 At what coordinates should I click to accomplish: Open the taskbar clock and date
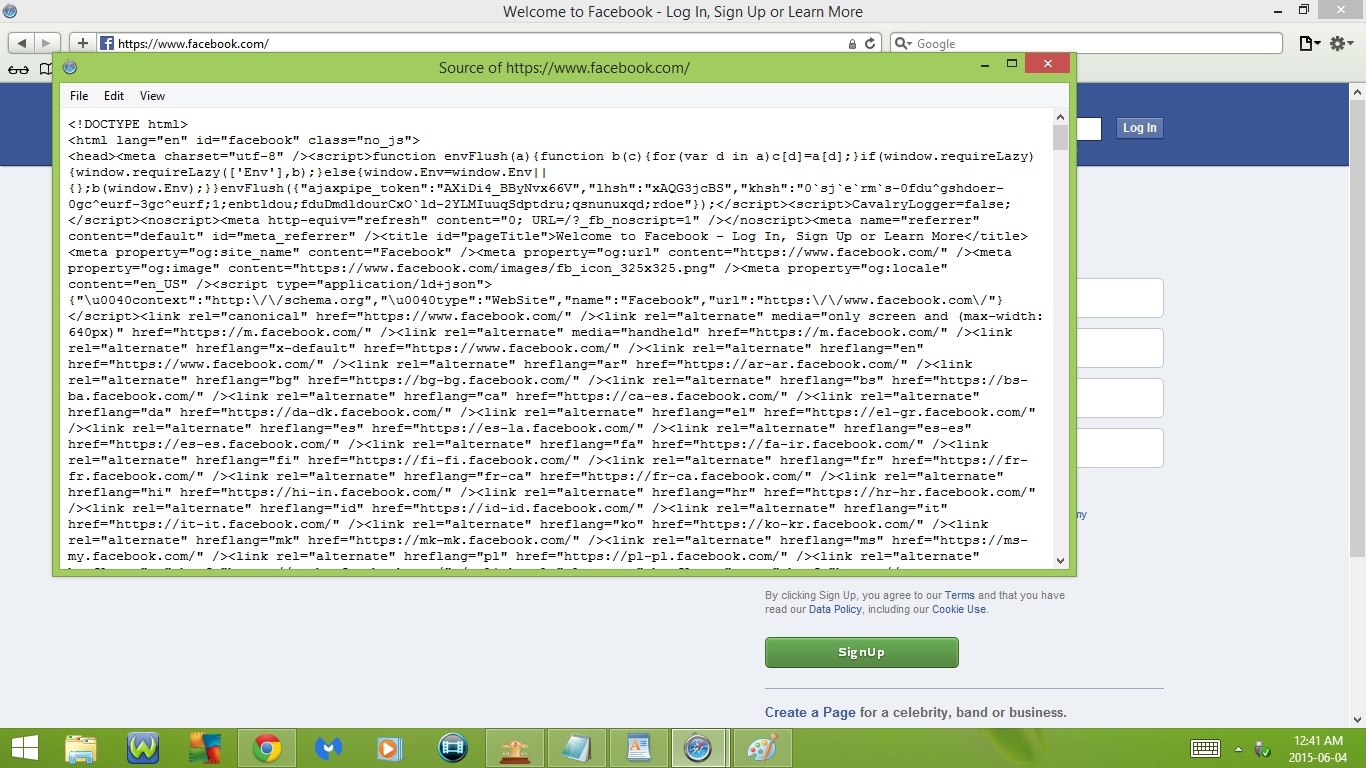click(x=1317, y=748)
